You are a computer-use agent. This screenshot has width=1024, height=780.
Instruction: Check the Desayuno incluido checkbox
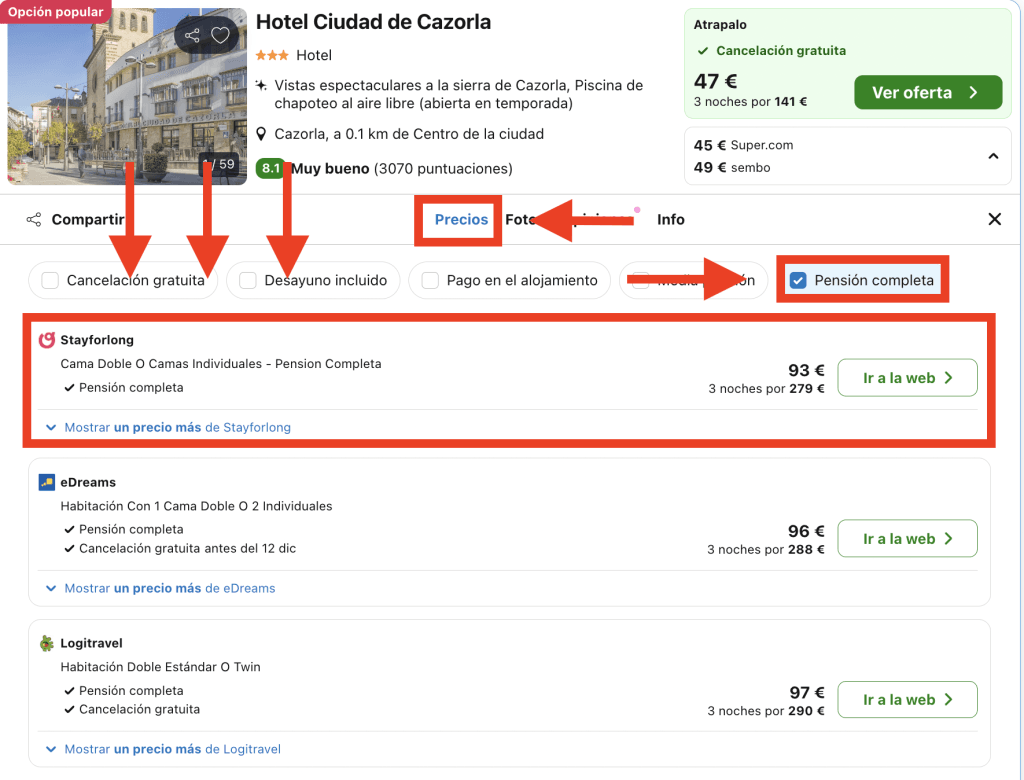tap(248, 281)
